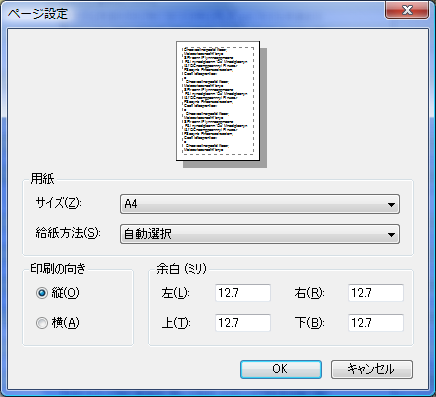Click the 右(R) right margin field
Screen dimensions: 436x397
pos(376,293)
